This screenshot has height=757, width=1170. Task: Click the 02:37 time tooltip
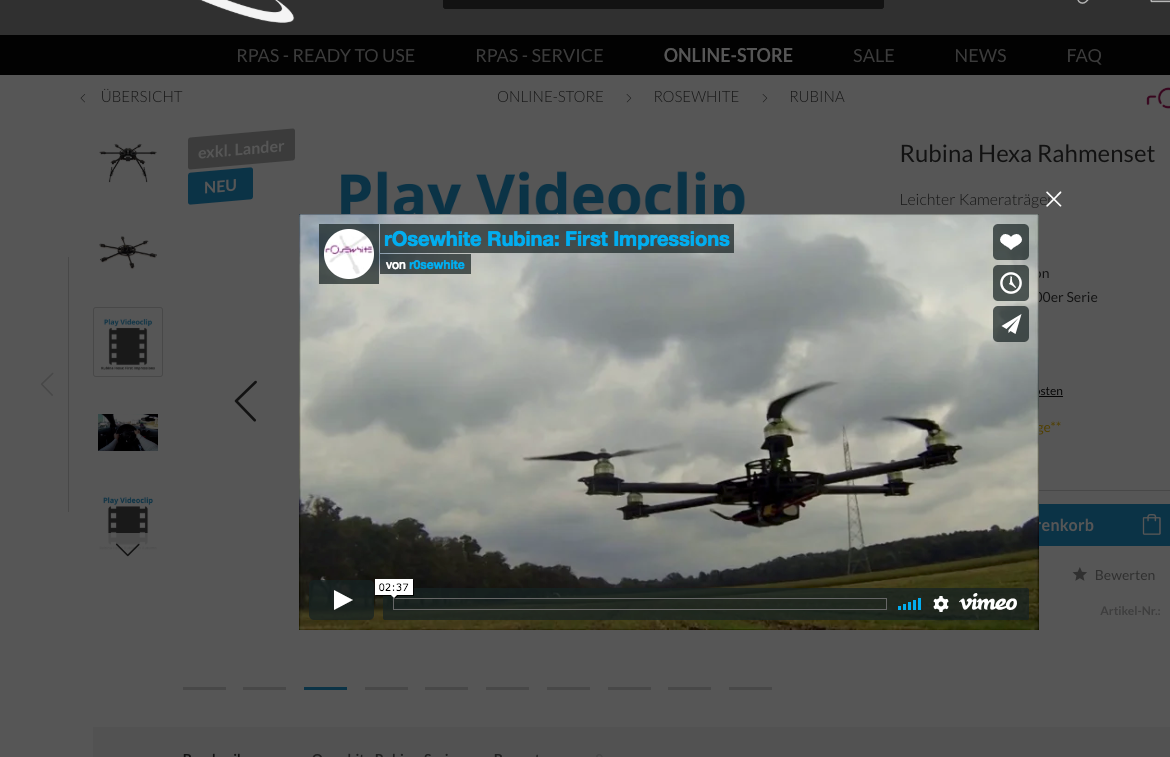click(x=393, y=587)
